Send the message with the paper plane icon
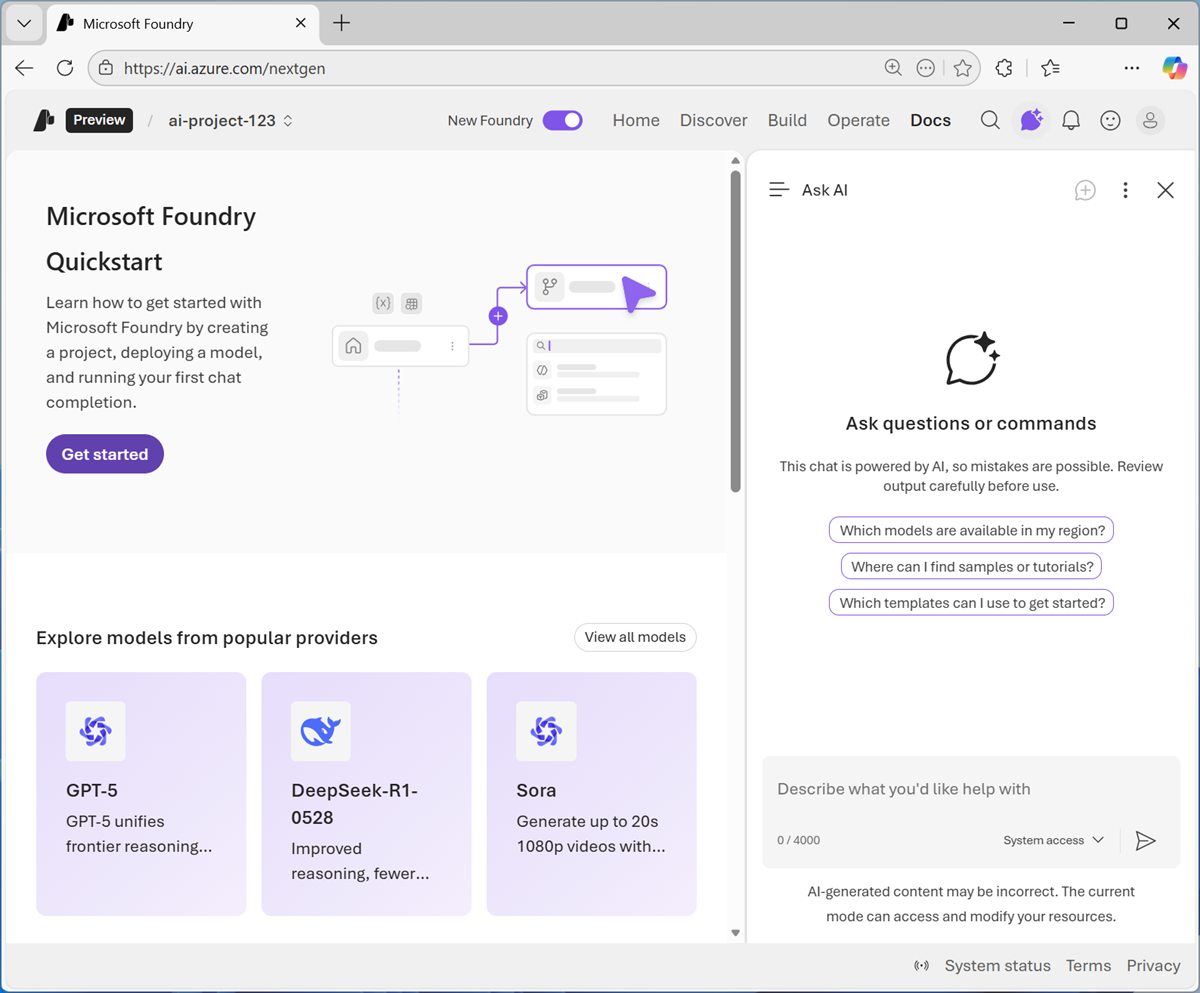The height and width of the screenshot is (993, 1200). pyautogui.click(x=1146, y=841)
